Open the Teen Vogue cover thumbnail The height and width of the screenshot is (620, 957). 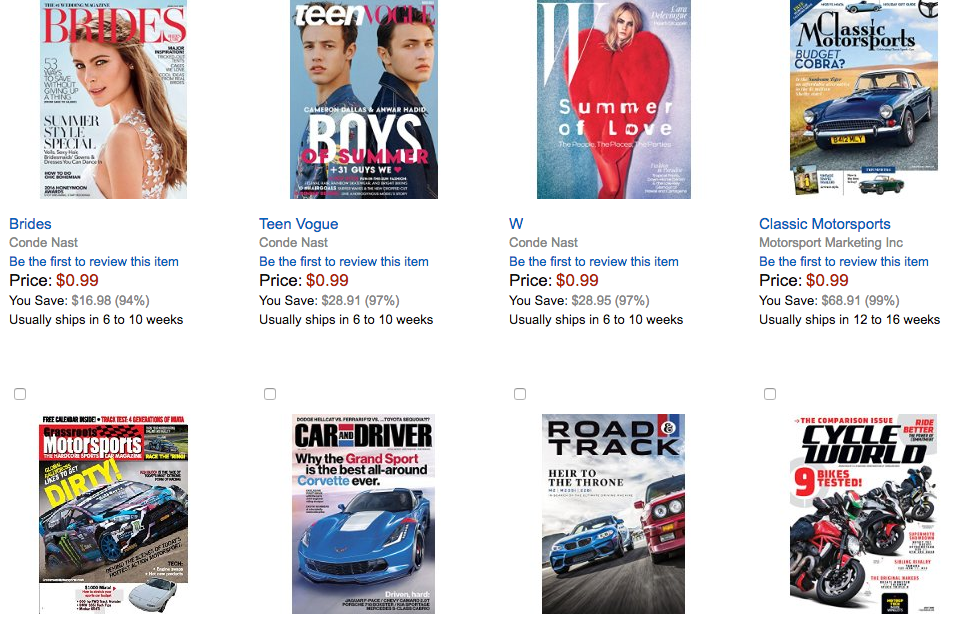[364, 100]
